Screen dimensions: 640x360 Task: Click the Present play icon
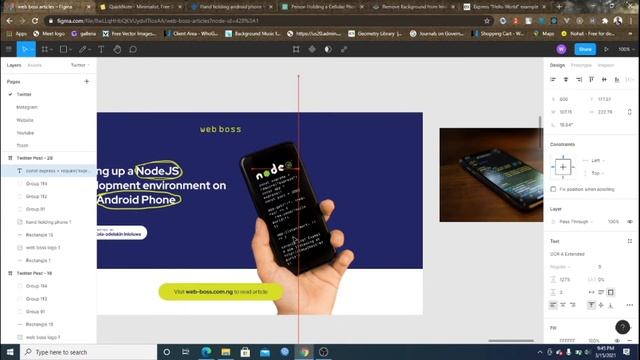click(x=606, y=49)
